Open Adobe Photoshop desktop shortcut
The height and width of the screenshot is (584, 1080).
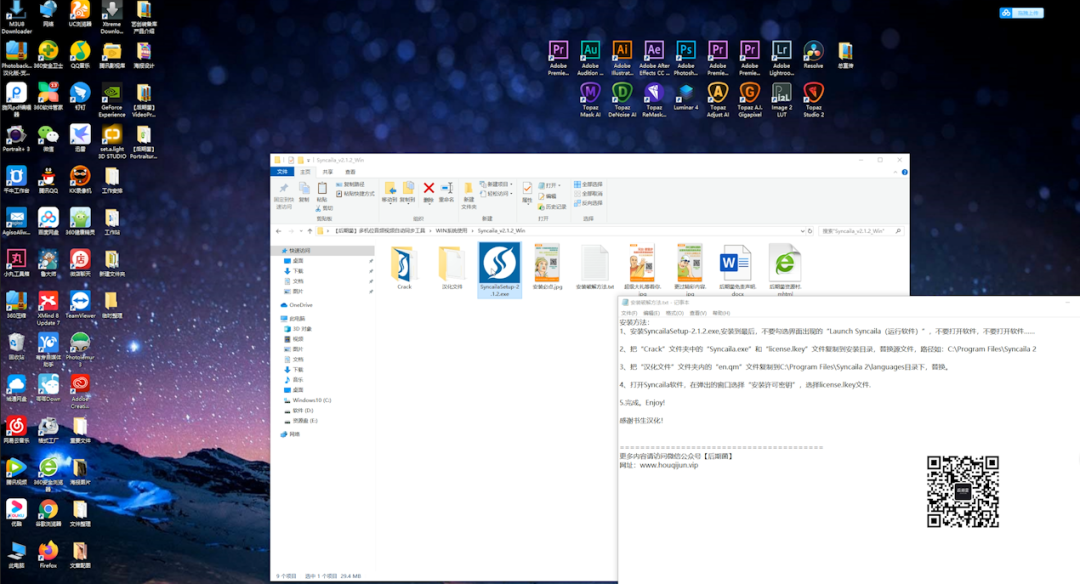point(685,59)
